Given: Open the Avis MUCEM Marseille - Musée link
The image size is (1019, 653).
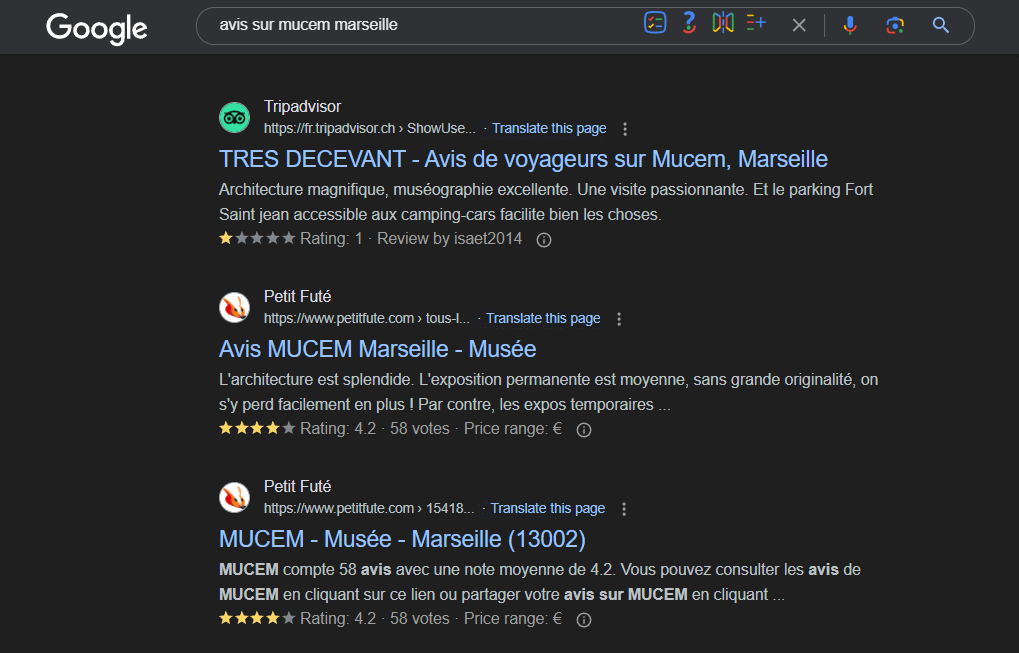Looking at the screenshot, I should click(x=377, y=349).
